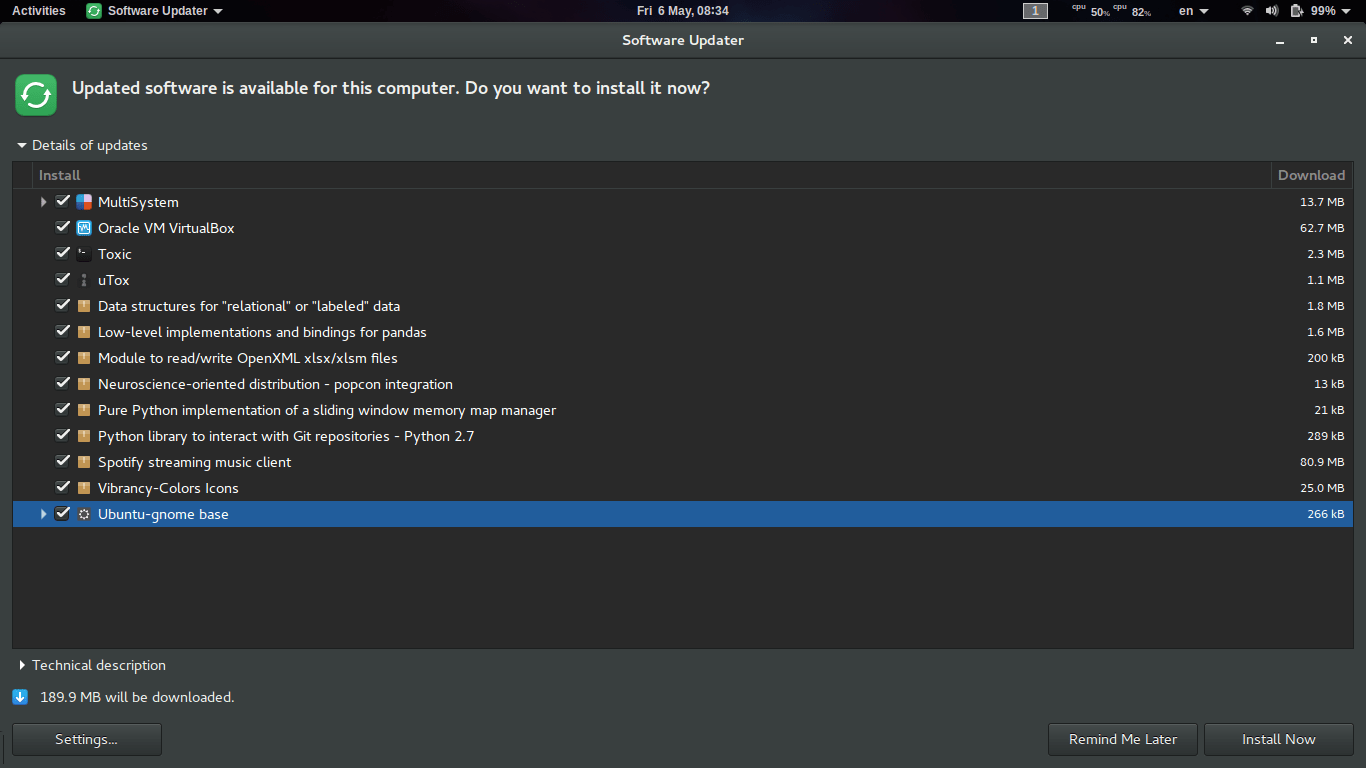
Task: Click the blue download arrow icon
Action: [20, 696]
